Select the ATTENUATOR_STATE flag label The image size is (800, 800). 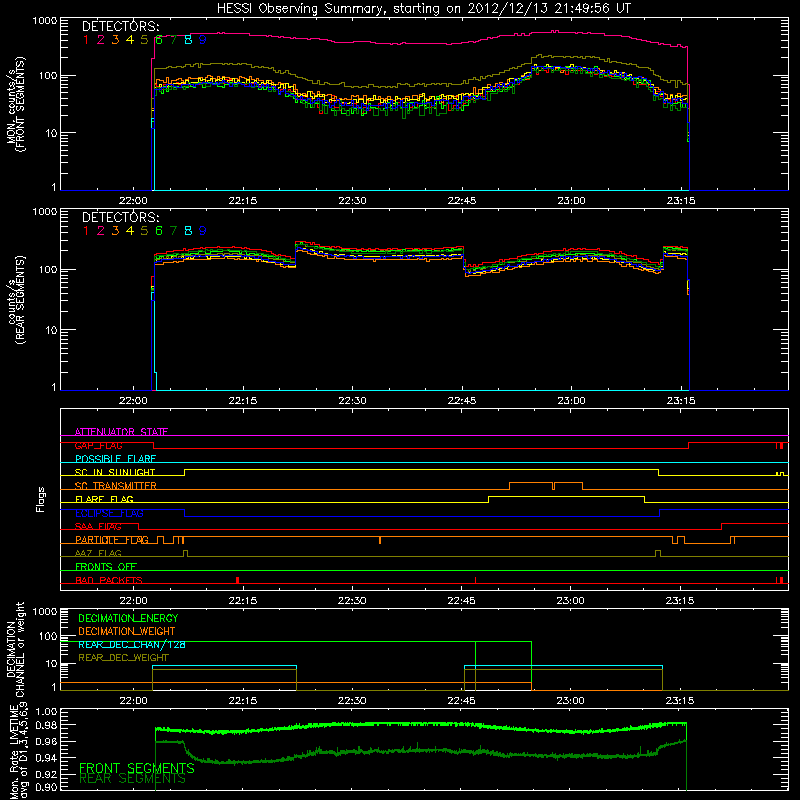[x=121, y=432]
